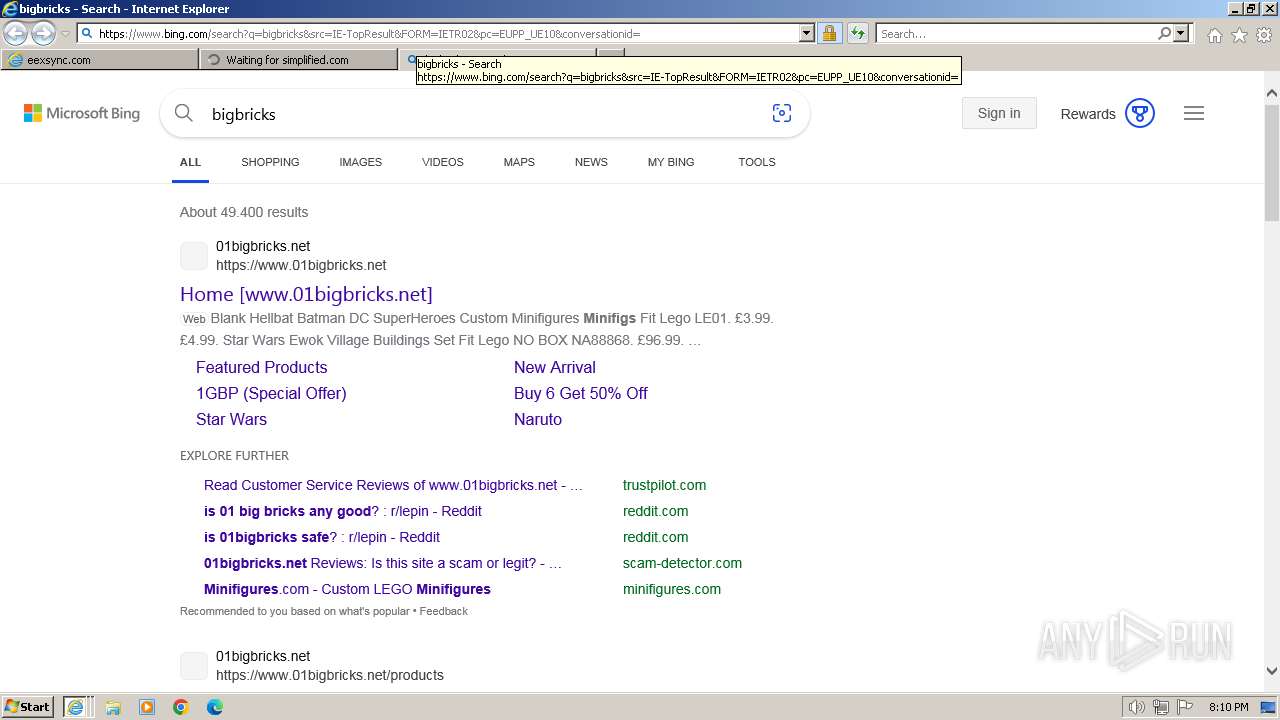
Task: Open the 1GBP (Special Offer) sitelink
Action: pos(271,393)
